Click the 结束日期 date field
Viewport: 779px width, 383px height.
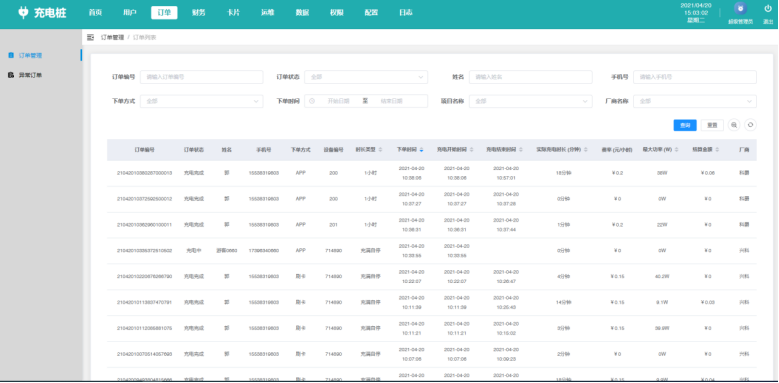(x=391, y=101)
